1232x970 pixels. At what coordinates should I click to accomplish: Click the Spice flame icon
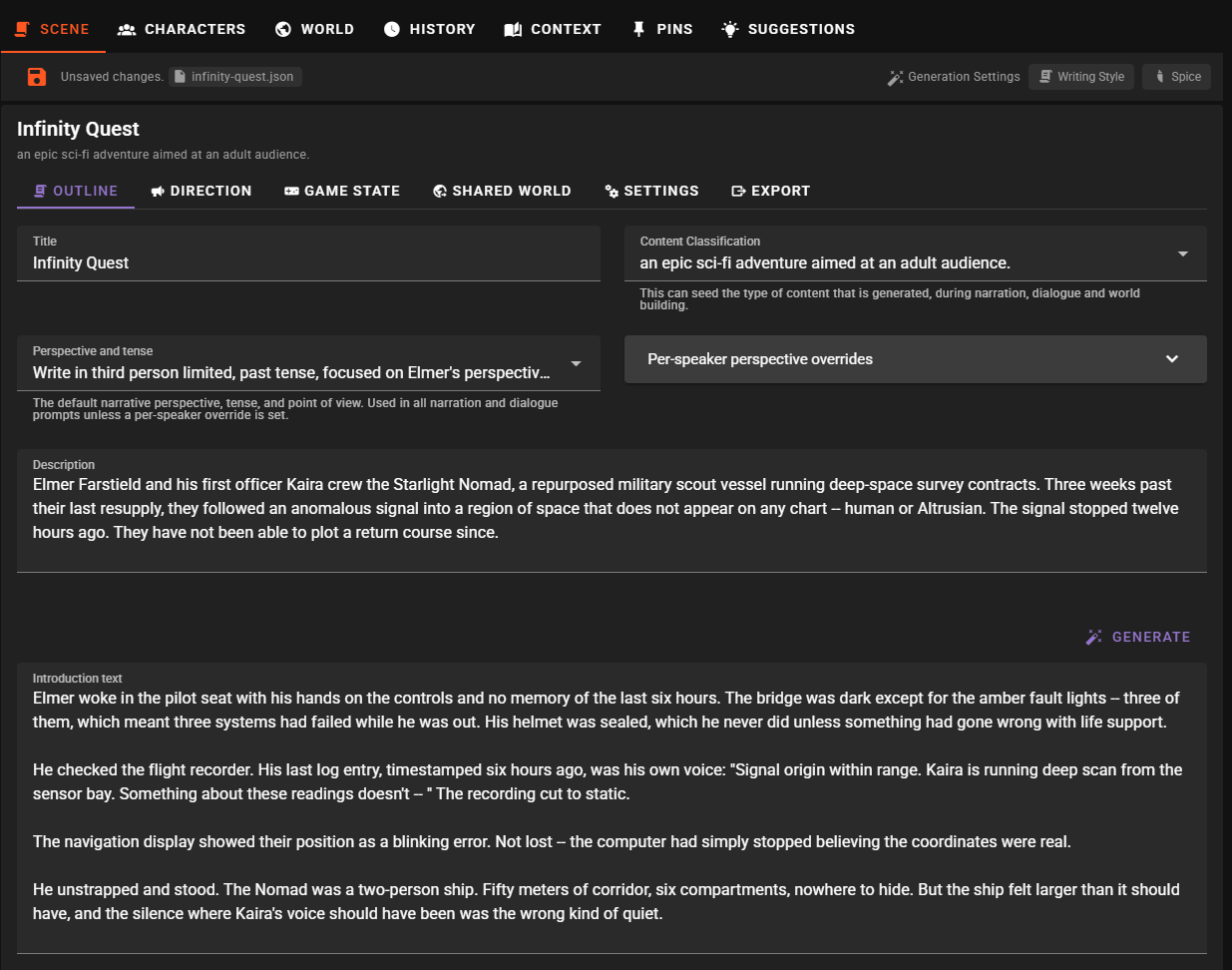tap(1160, 76)
